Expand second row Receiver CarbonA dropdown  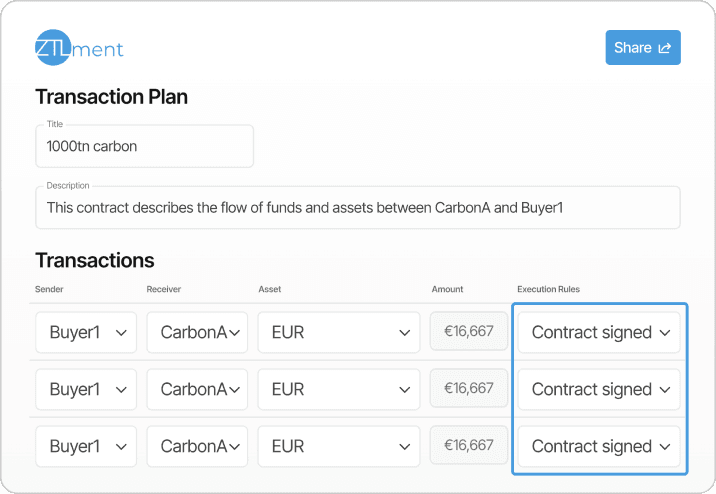pyautogui.click(x=197, y=390)
